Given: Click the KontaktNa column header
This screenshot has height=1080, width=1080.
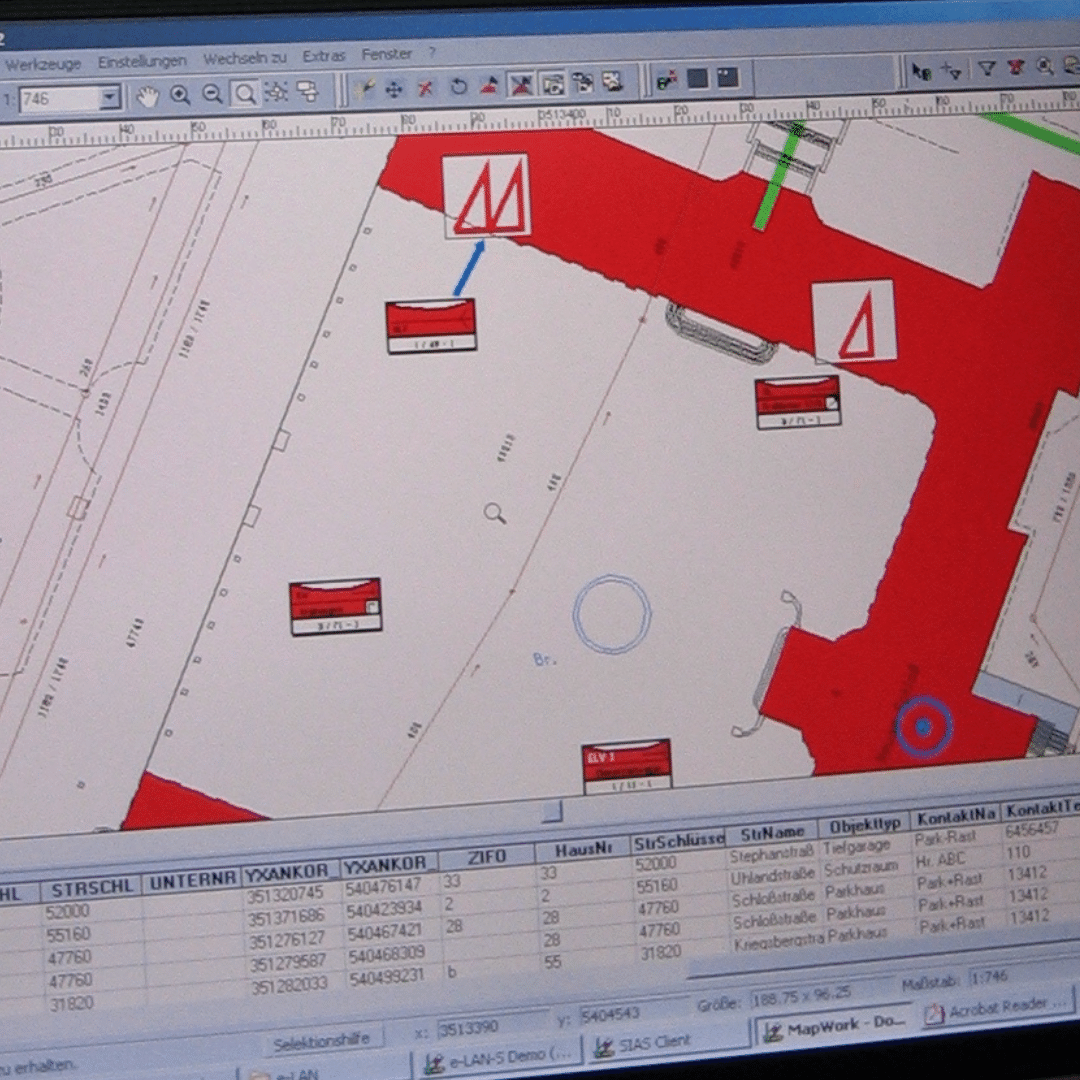Looking at the screenshot, I should pos(956,818).
